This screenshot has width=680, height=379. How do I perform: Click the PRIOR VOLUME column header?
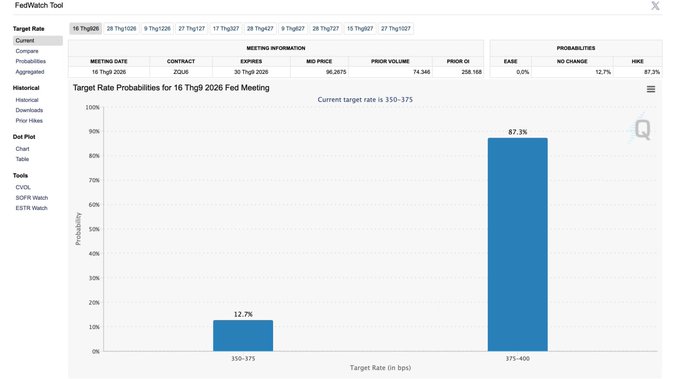390,62
